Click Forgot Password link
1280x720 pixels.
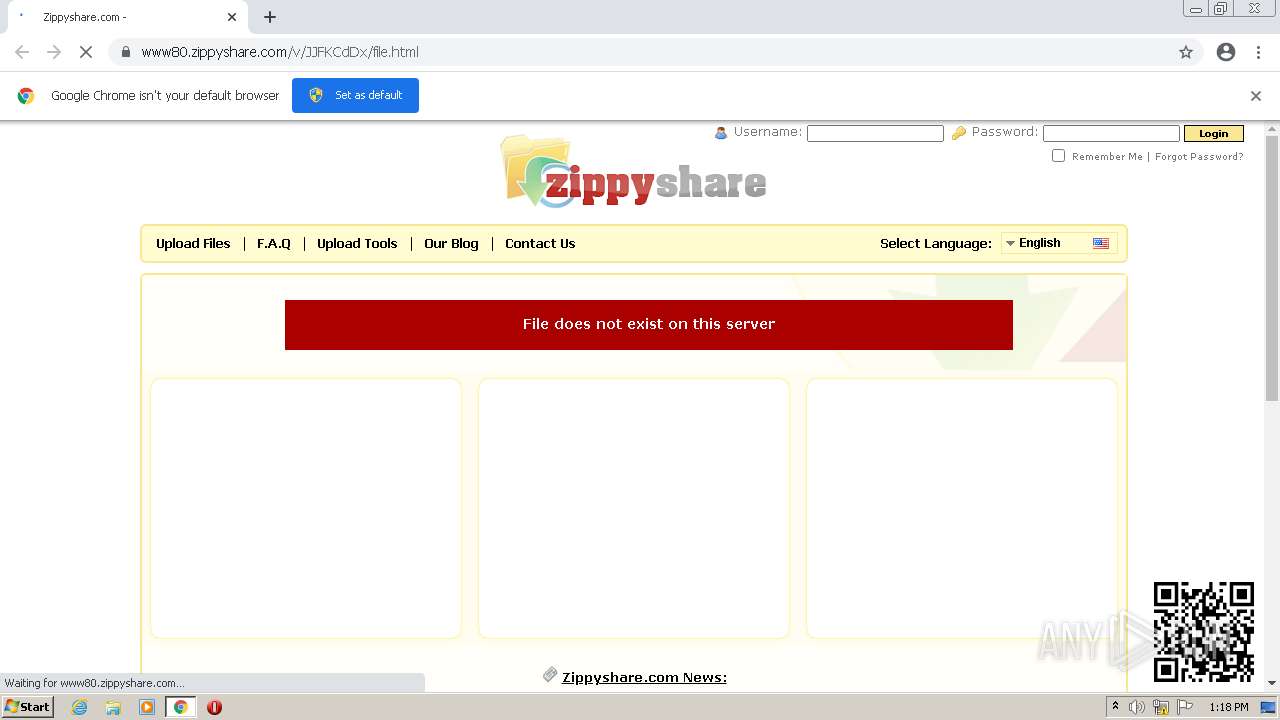(1199, 156)
